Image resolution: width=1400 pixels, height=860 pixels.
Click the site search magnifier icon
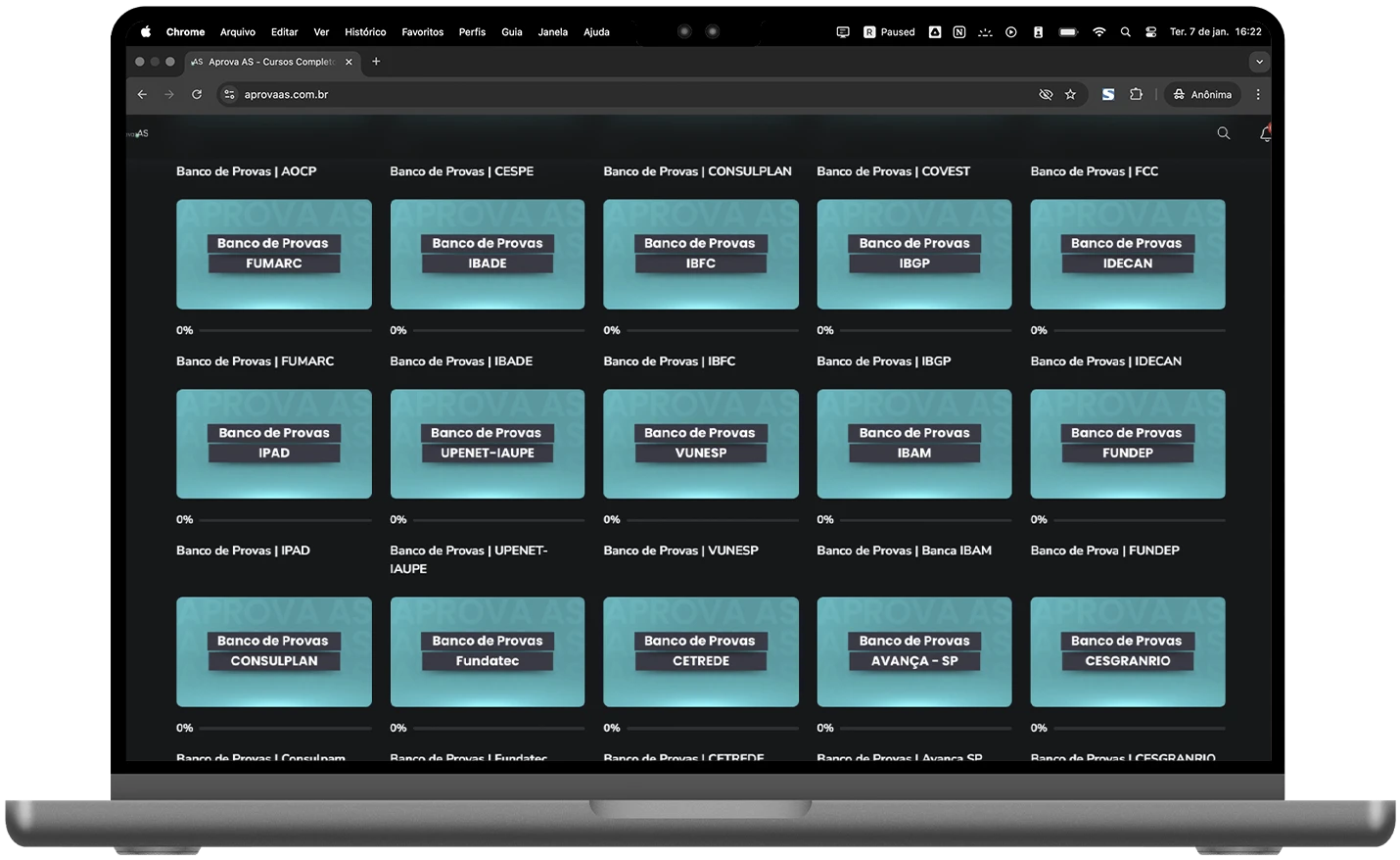(1224, 133)
